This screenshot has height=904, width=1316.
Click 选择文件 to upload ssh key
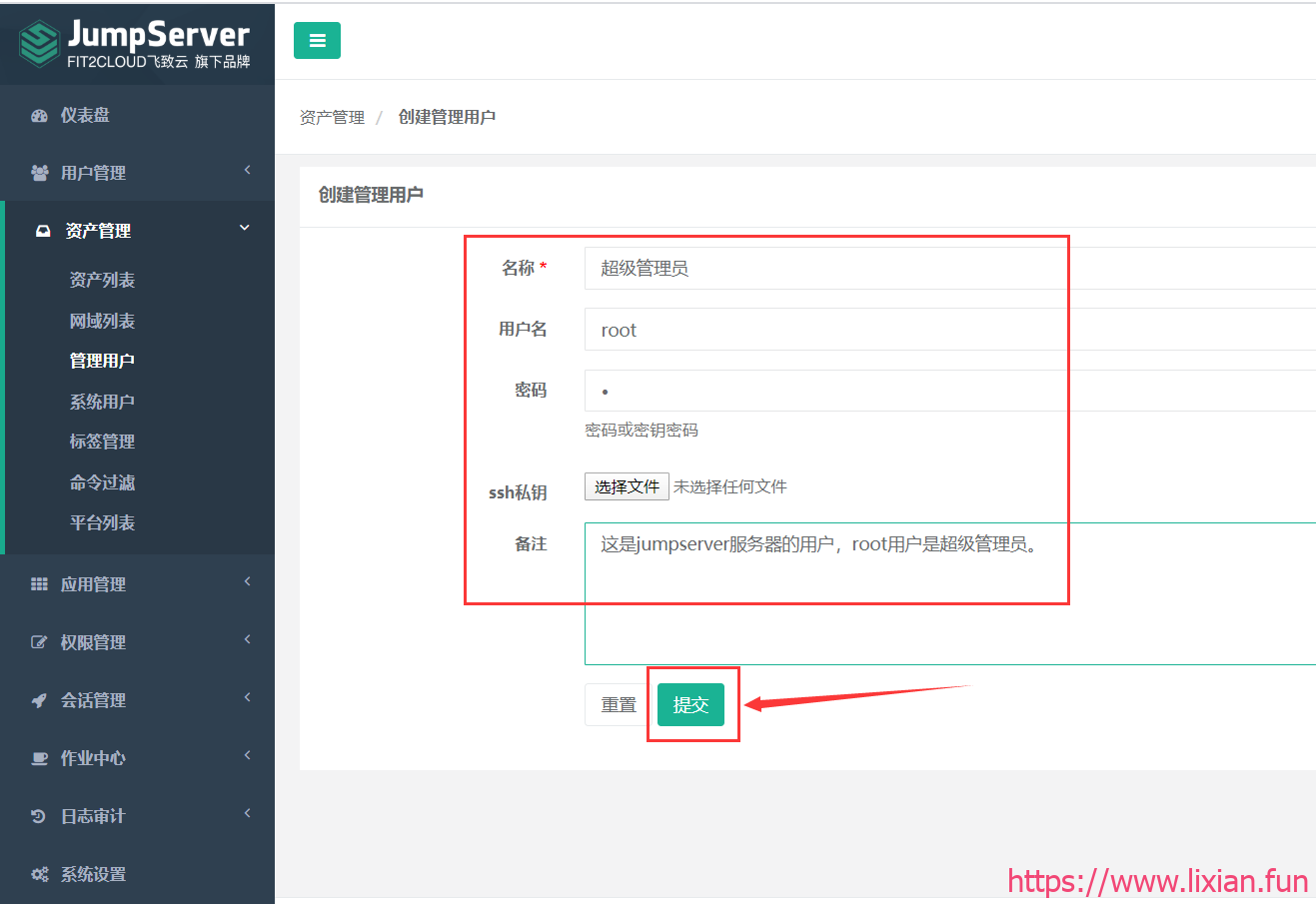627,486
